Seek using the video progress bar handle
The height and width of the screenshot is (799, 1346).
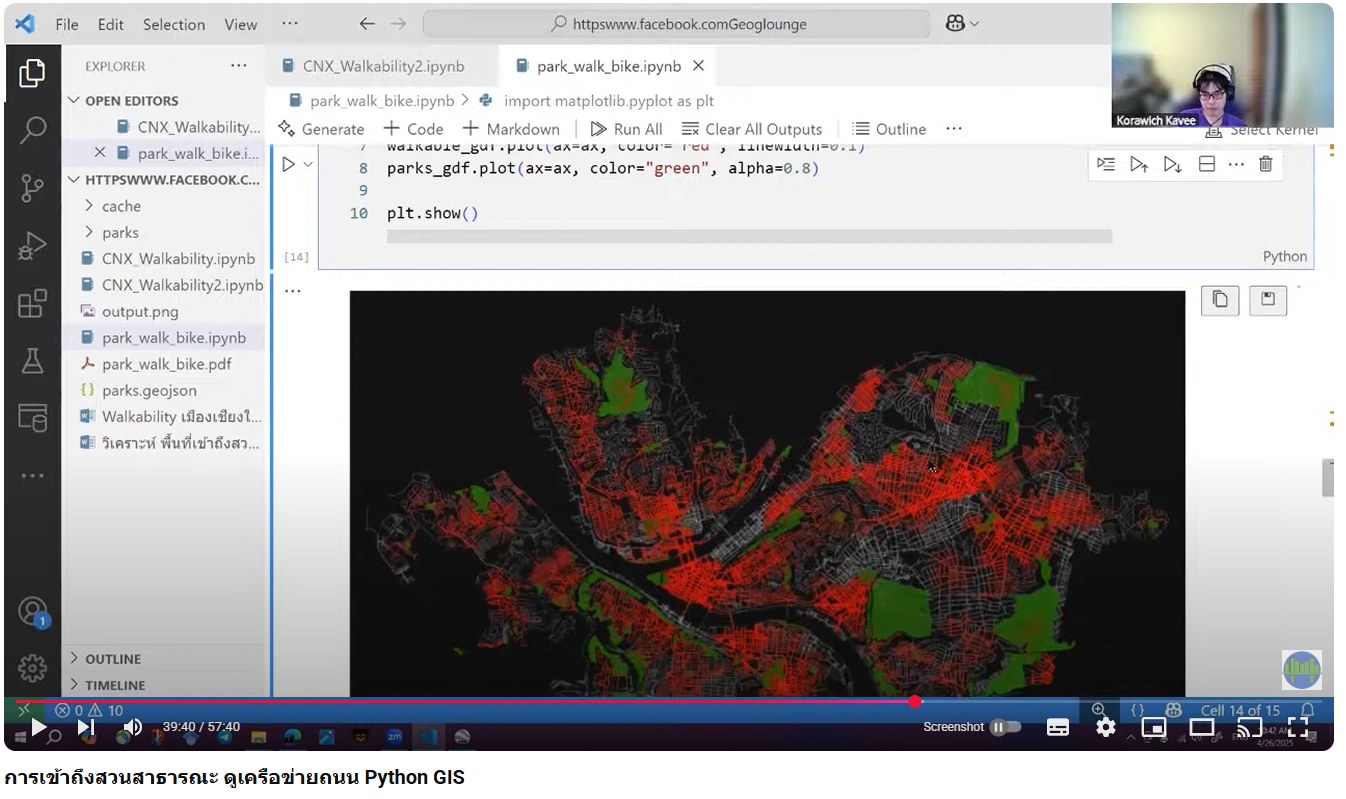click(x=915, y=701)
